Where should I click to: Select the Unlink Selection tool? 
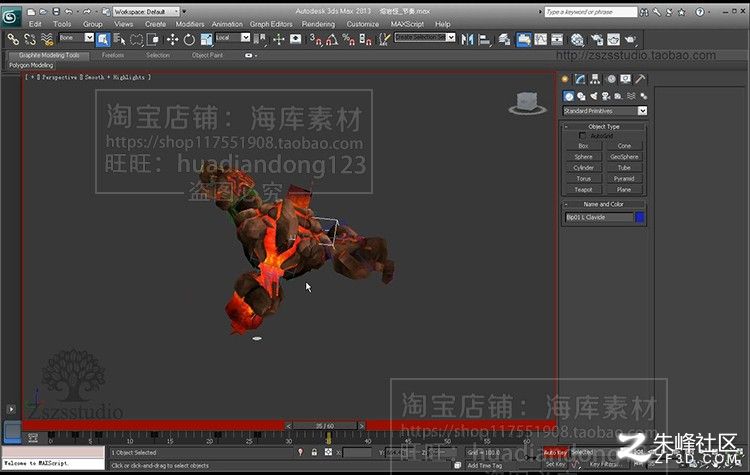(x=30, y=39)
